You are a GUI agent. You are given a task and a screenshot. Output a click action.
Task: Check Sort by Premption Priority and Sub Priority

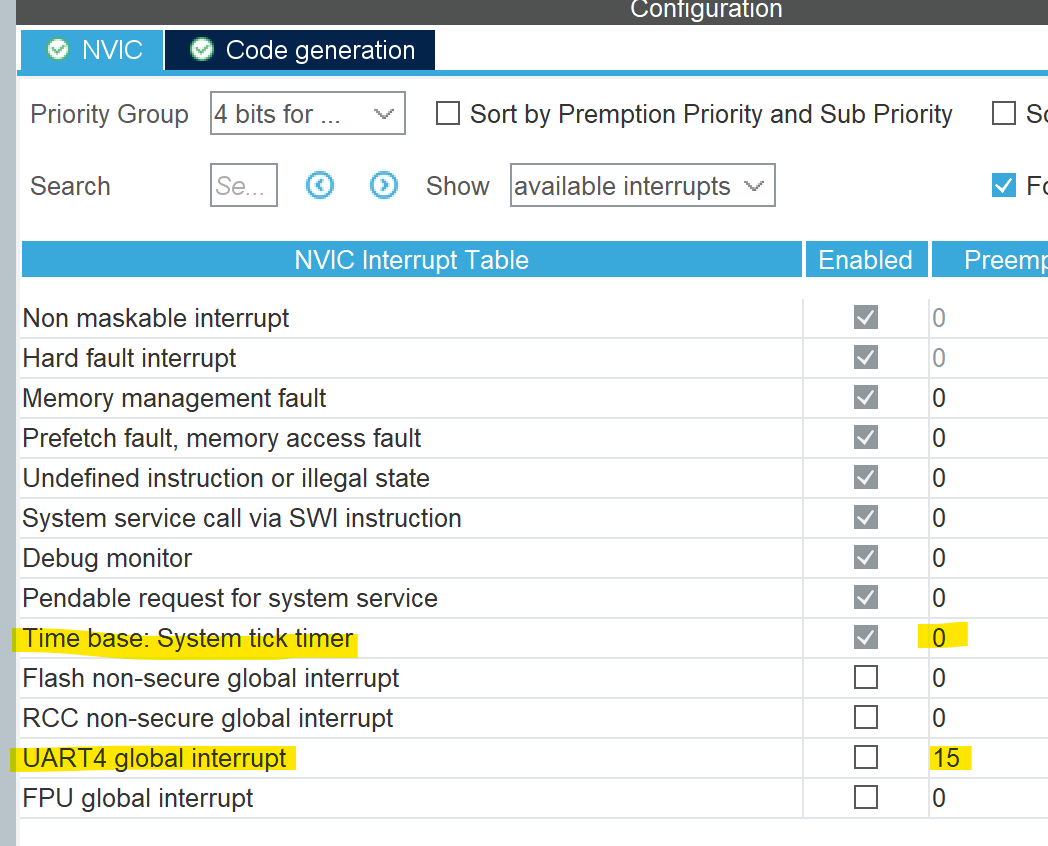click(447, 114)
